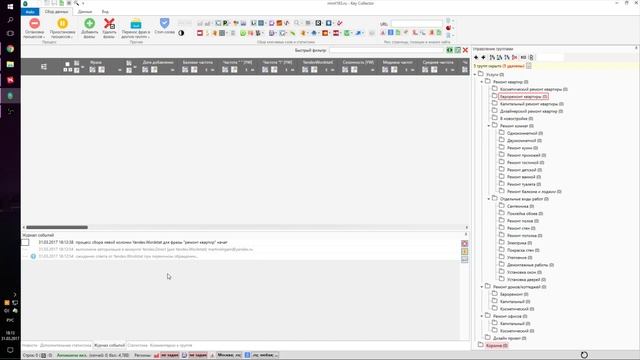Screen dimensions: 640x360
Task: Click the group search field in groups toolbar
Action: [x=549, y=58]
